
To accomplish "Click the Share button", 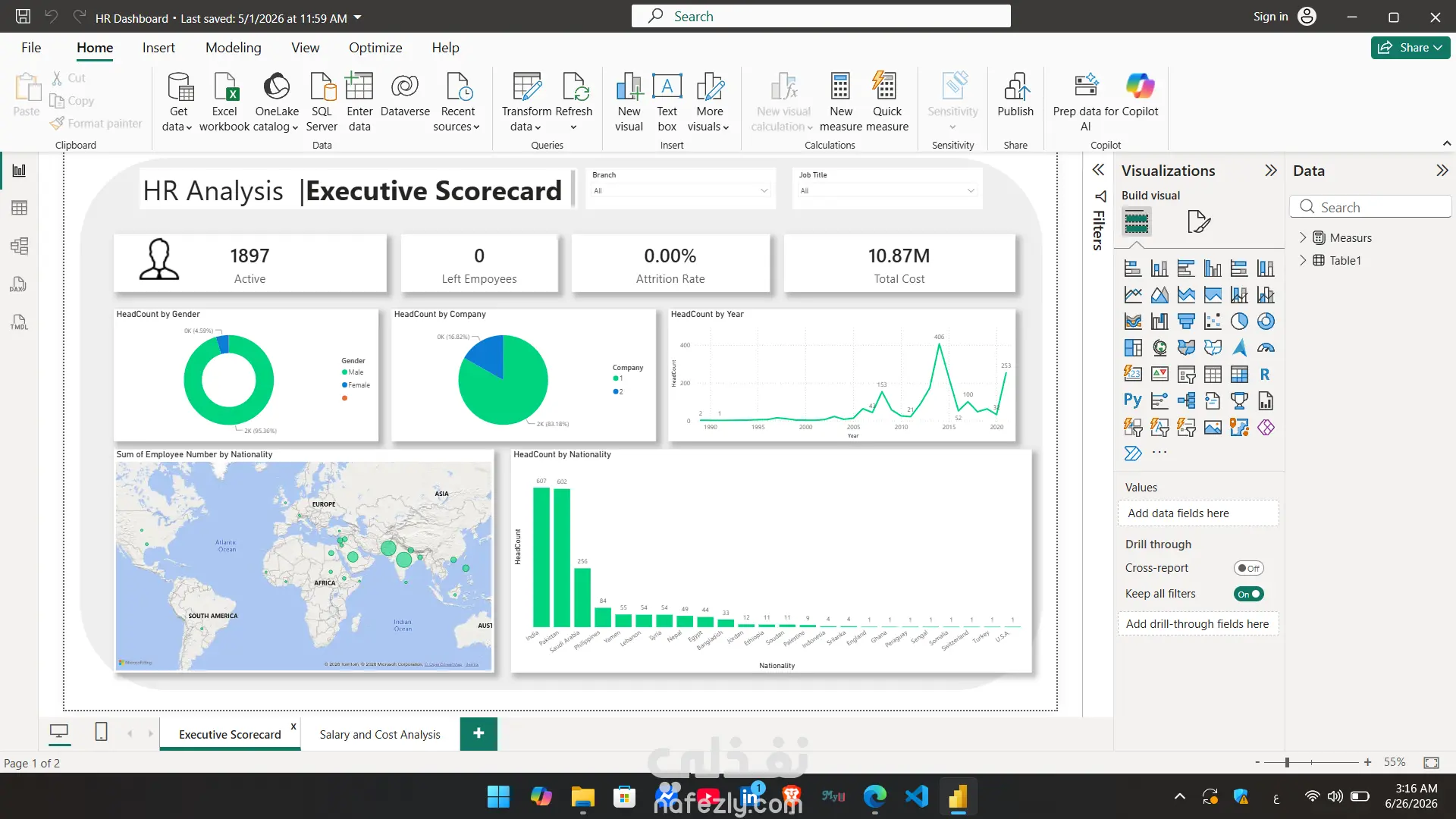I will [x=1410, y=48].
